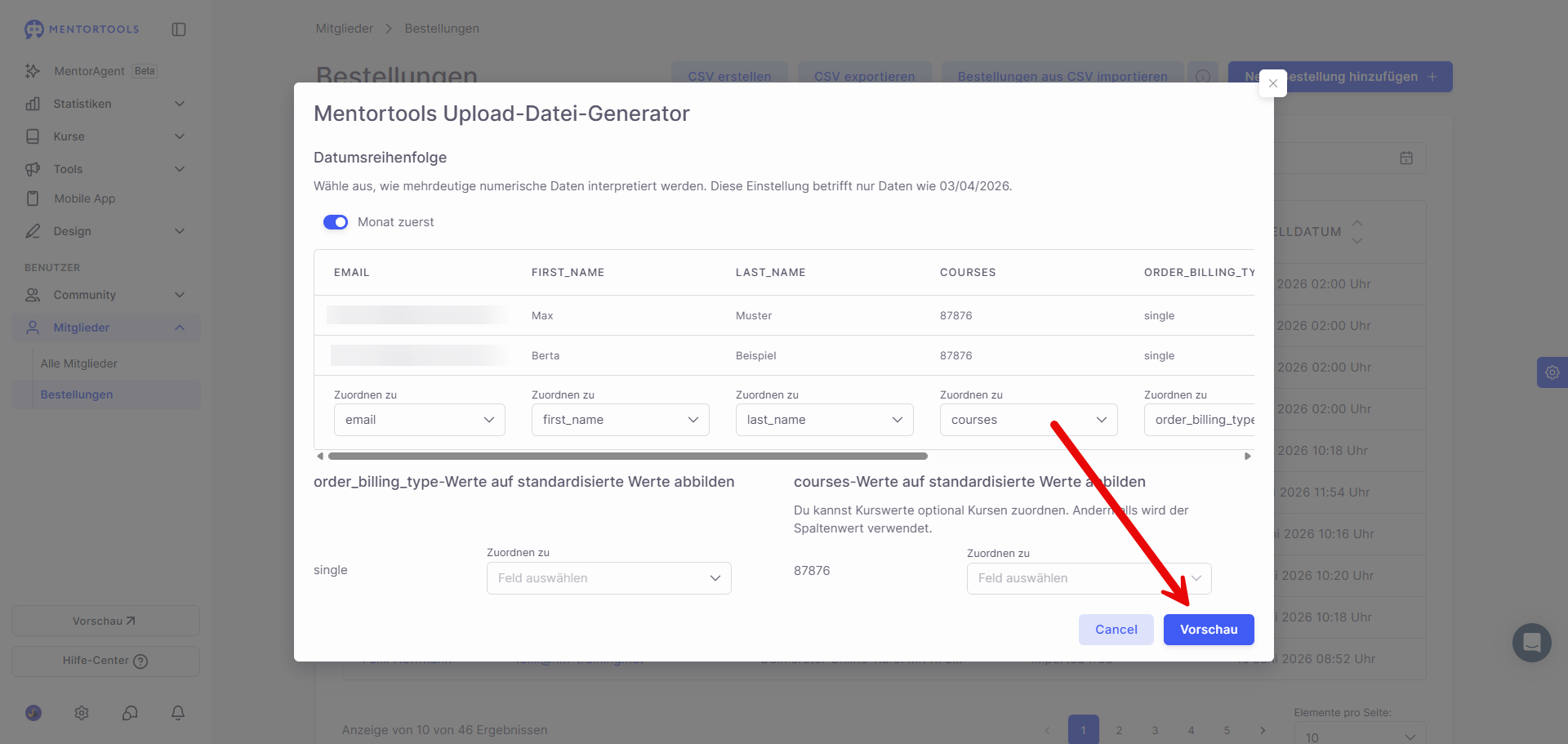This screenshot has height=744, width=1568.
Task: Open the user avatar at the sidebar bottom
Action: 33,713
